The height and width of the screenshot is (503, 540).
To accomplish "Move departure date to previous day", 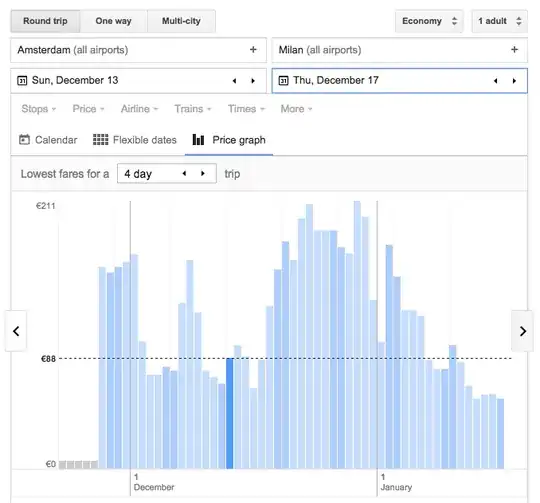I will pos(235,81).
